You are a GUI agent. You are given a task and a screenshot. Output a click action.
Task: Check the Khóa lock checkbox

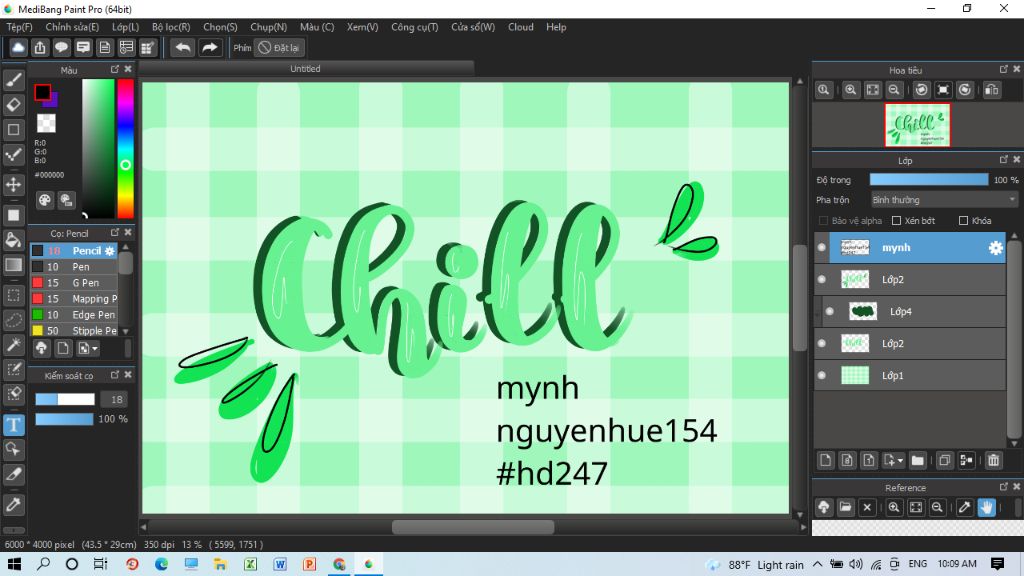click(963, 220)
